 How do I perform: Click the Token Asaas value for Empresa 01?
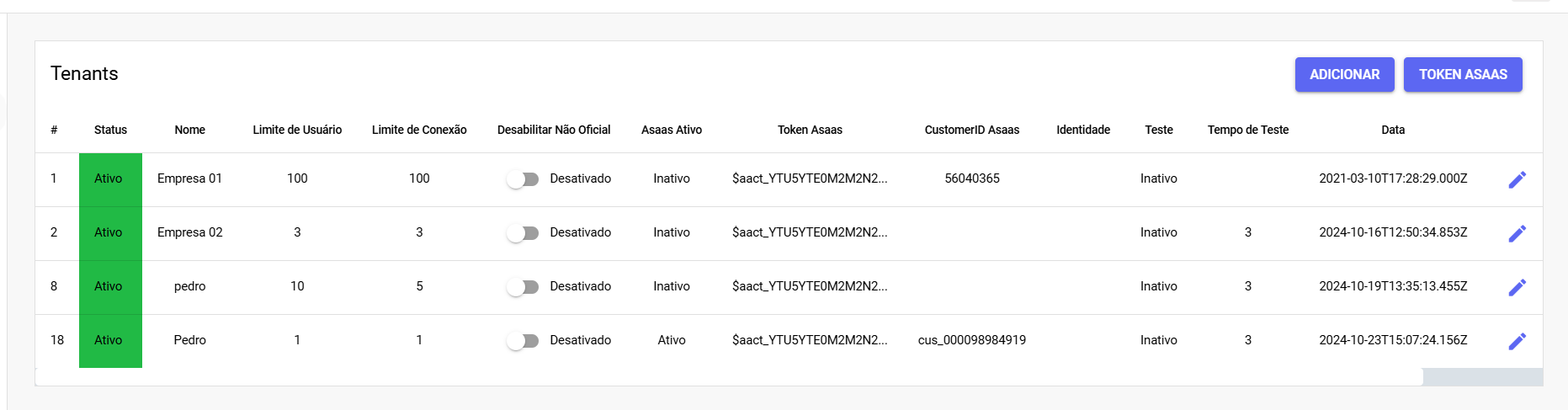click(809, 178)
